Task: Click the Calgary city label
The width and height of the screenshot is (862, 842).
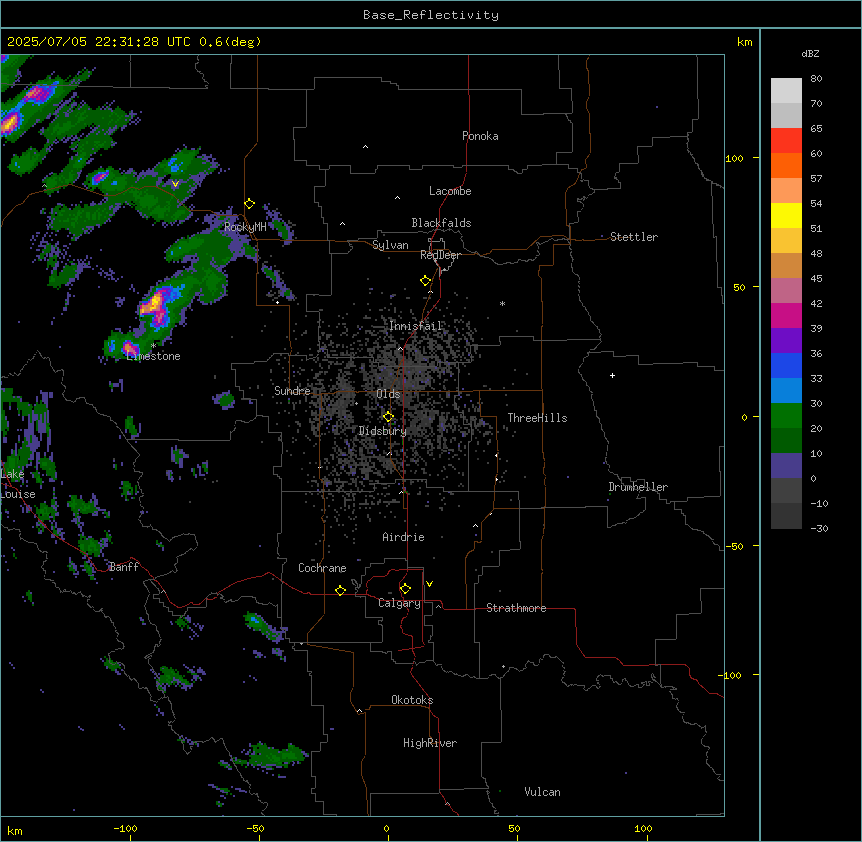Action: coord(399,603)
